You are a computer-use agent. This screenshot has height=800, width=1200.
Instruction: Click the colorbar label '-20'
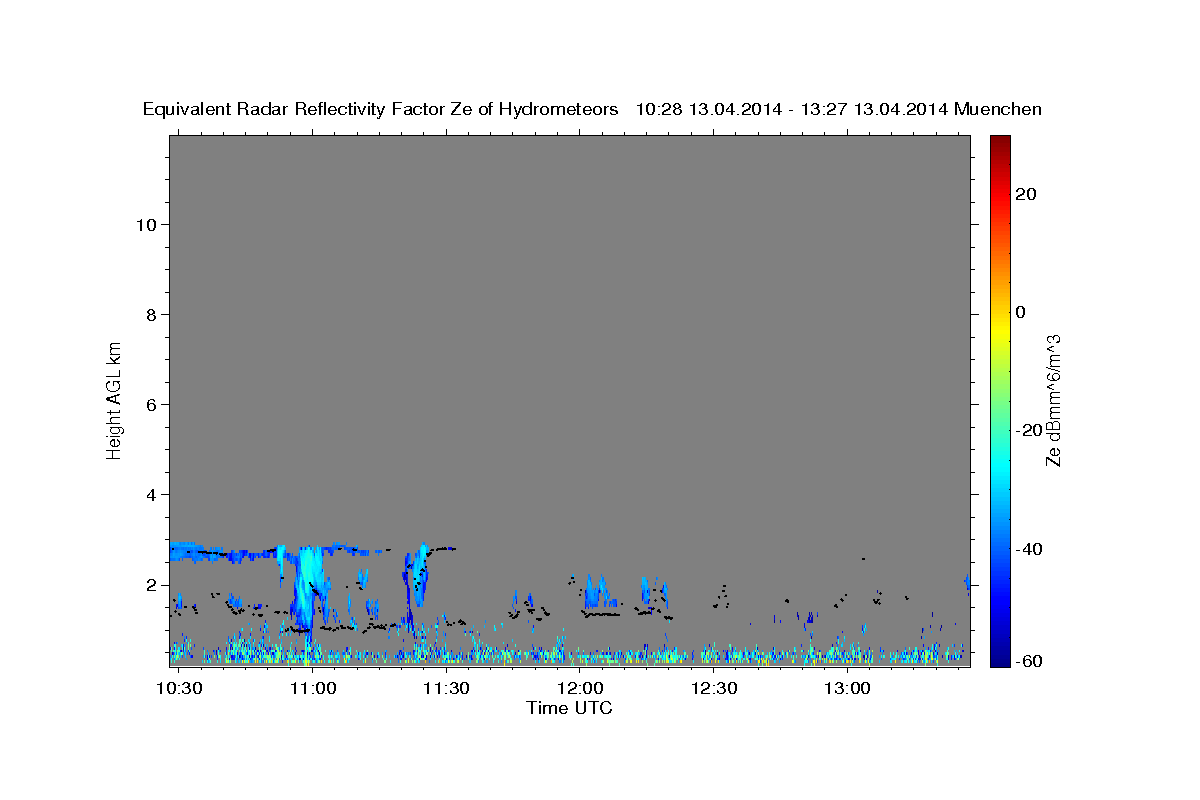[x=1029, y=430]
